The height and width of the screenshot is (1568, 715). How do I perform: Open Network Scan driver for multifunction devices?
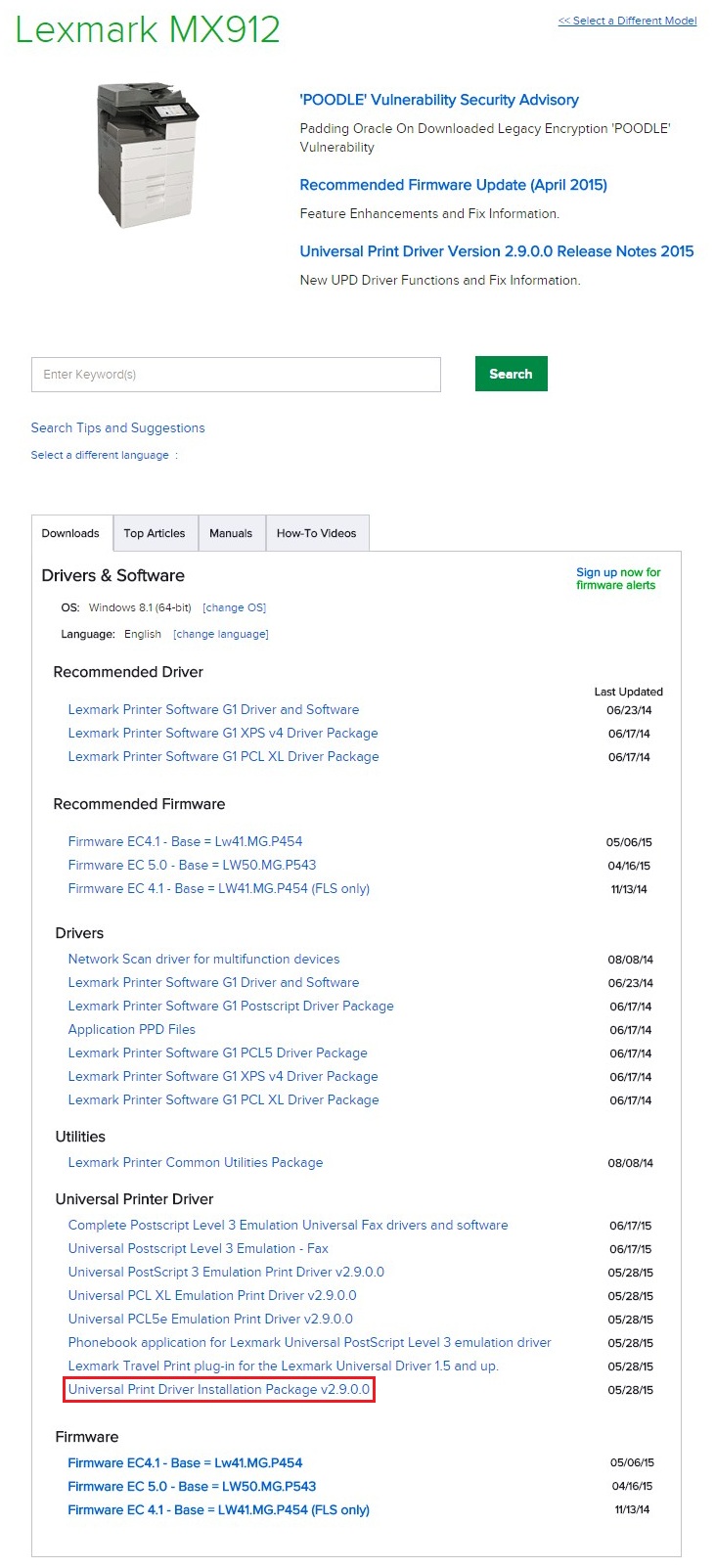pos(203,959)
